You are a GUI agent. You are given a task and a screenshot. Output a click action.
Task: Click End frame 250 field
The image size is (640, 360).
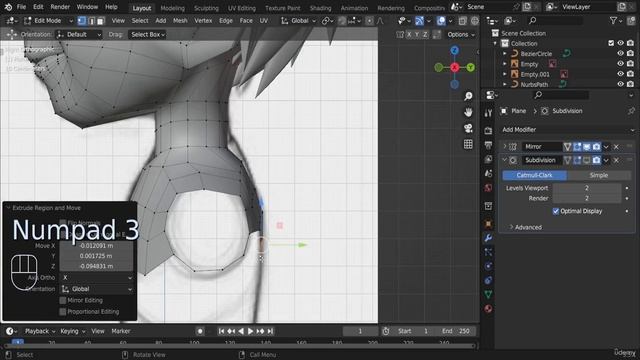(456, 331)
